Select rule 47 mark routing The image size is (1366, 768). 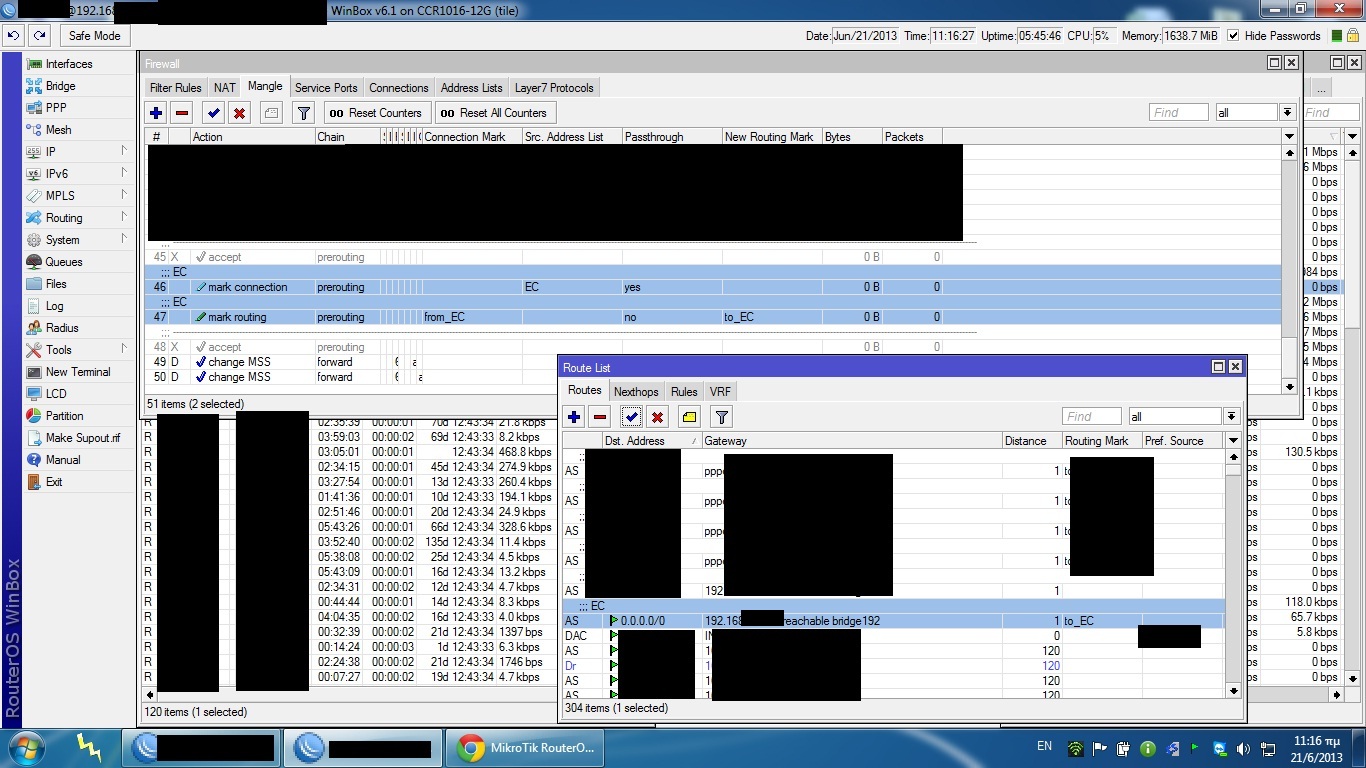point(713,317)
